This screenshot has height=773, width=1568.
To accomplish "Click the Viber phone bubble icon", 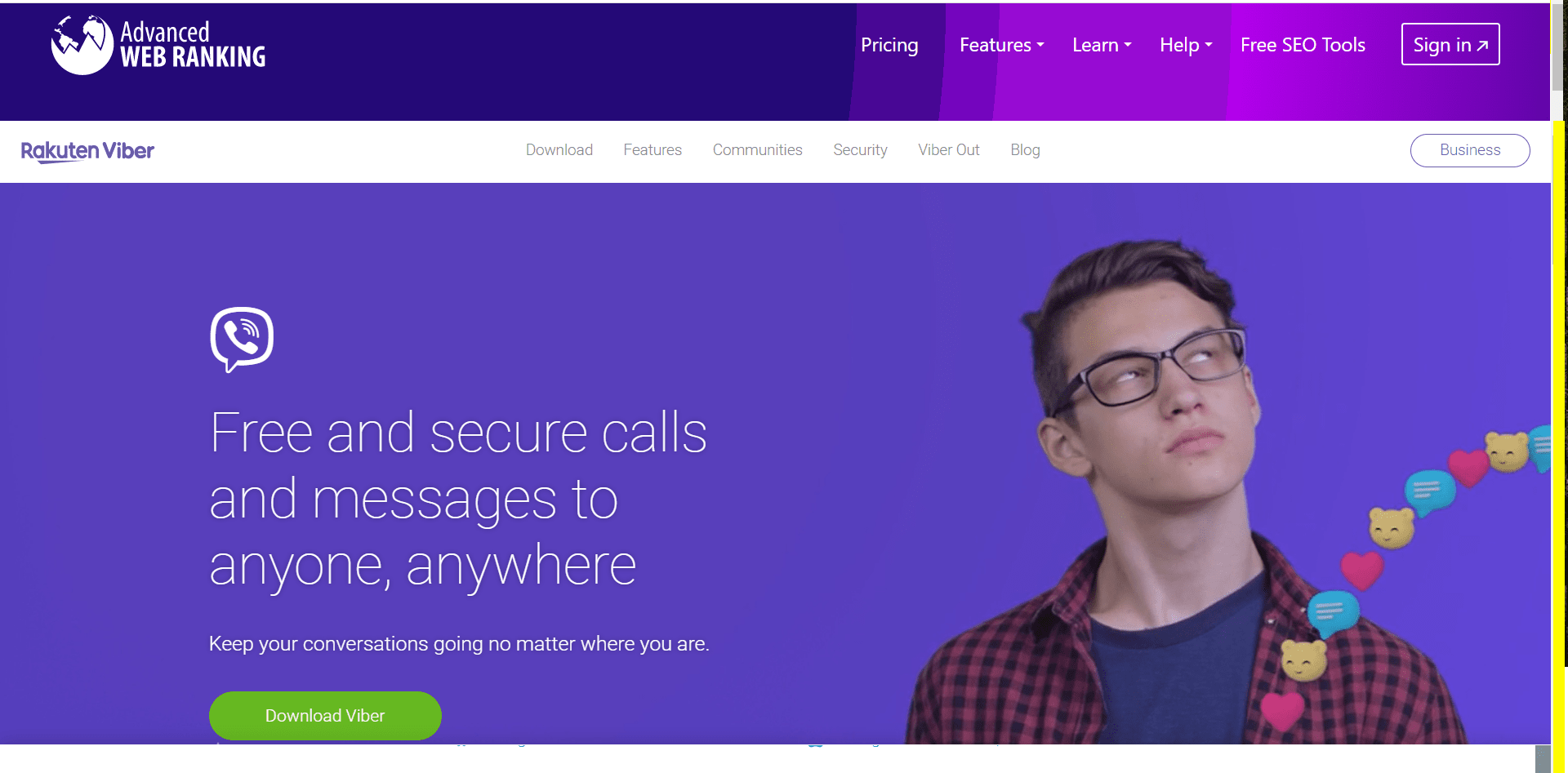I will 242,340.
